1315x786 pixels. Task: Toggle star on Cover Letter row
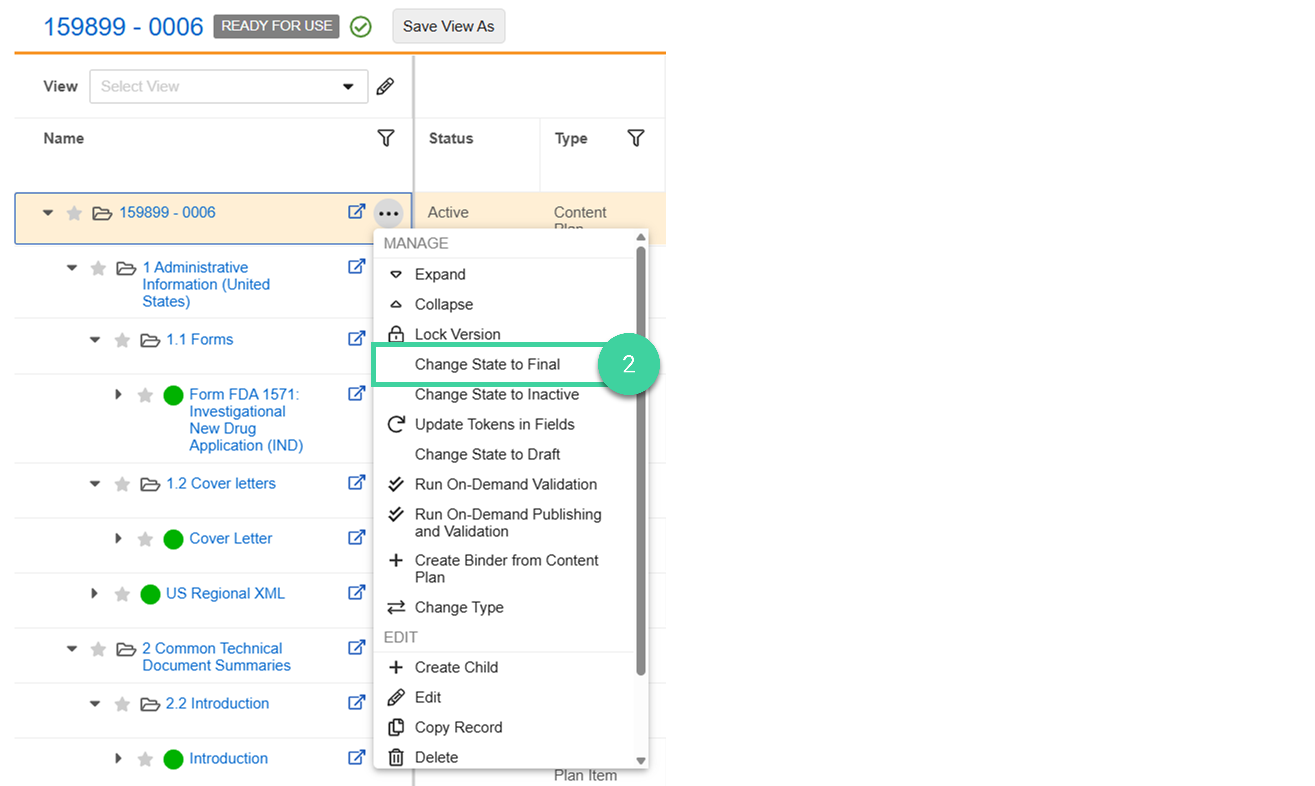click(145, 539)
